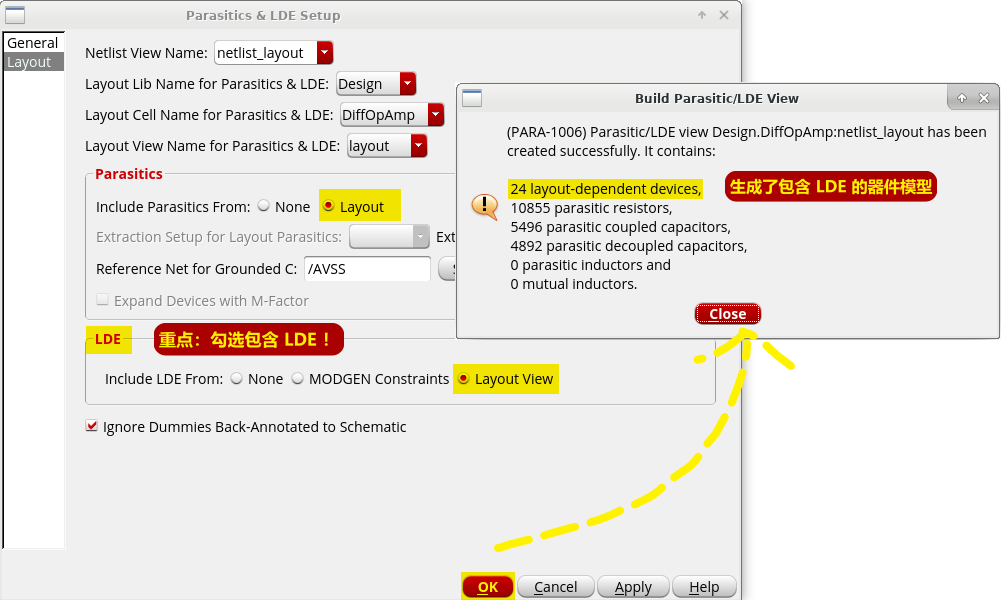Select MODGEN Constraints as LDE source
Screen dimensions: 1001x600
click(x=298, y=379)
